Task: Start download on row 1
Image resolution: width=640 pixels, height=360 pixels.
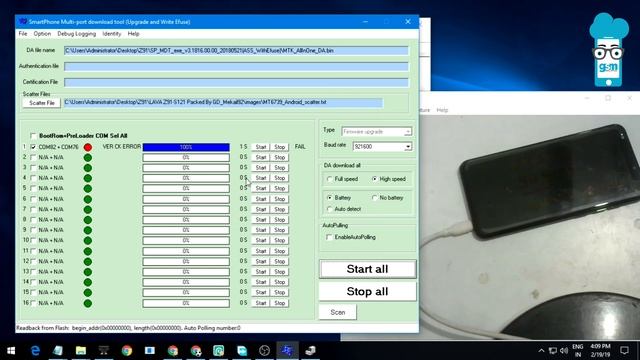Action: pos(261,147)
